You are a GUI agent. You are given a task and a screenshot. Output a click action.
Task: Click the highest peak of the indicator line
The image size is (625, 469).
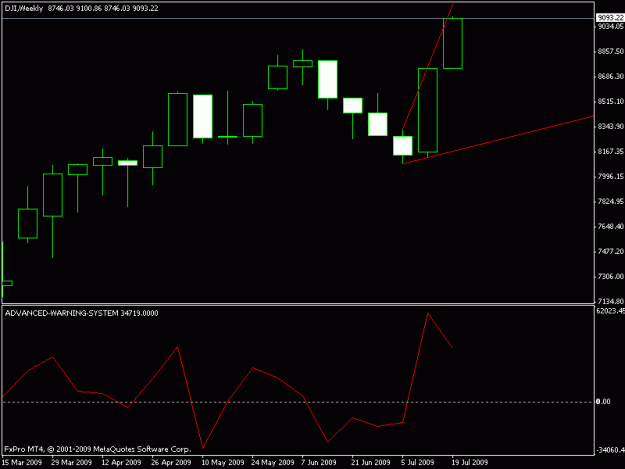pos(427,314)
